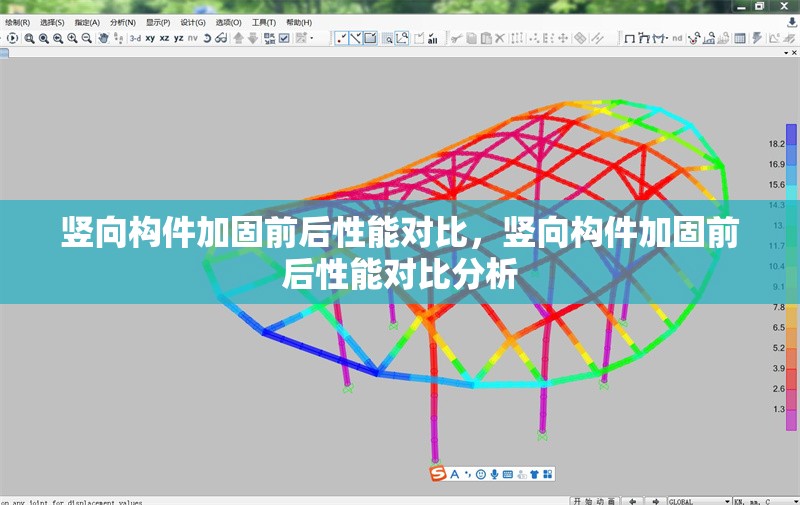
Task: Click the magenta bottom color of legend
Action: tap(791, 421)
